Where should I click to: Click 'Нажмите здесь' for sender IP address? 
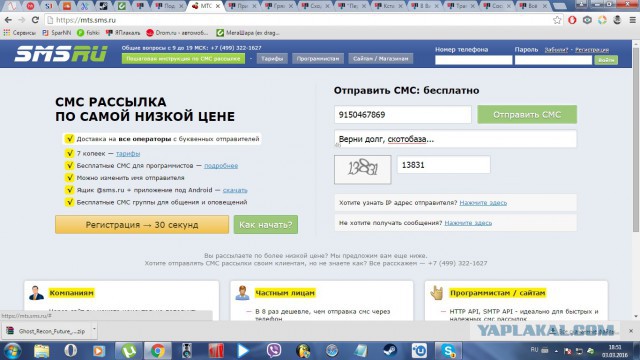tap(483, 203)
